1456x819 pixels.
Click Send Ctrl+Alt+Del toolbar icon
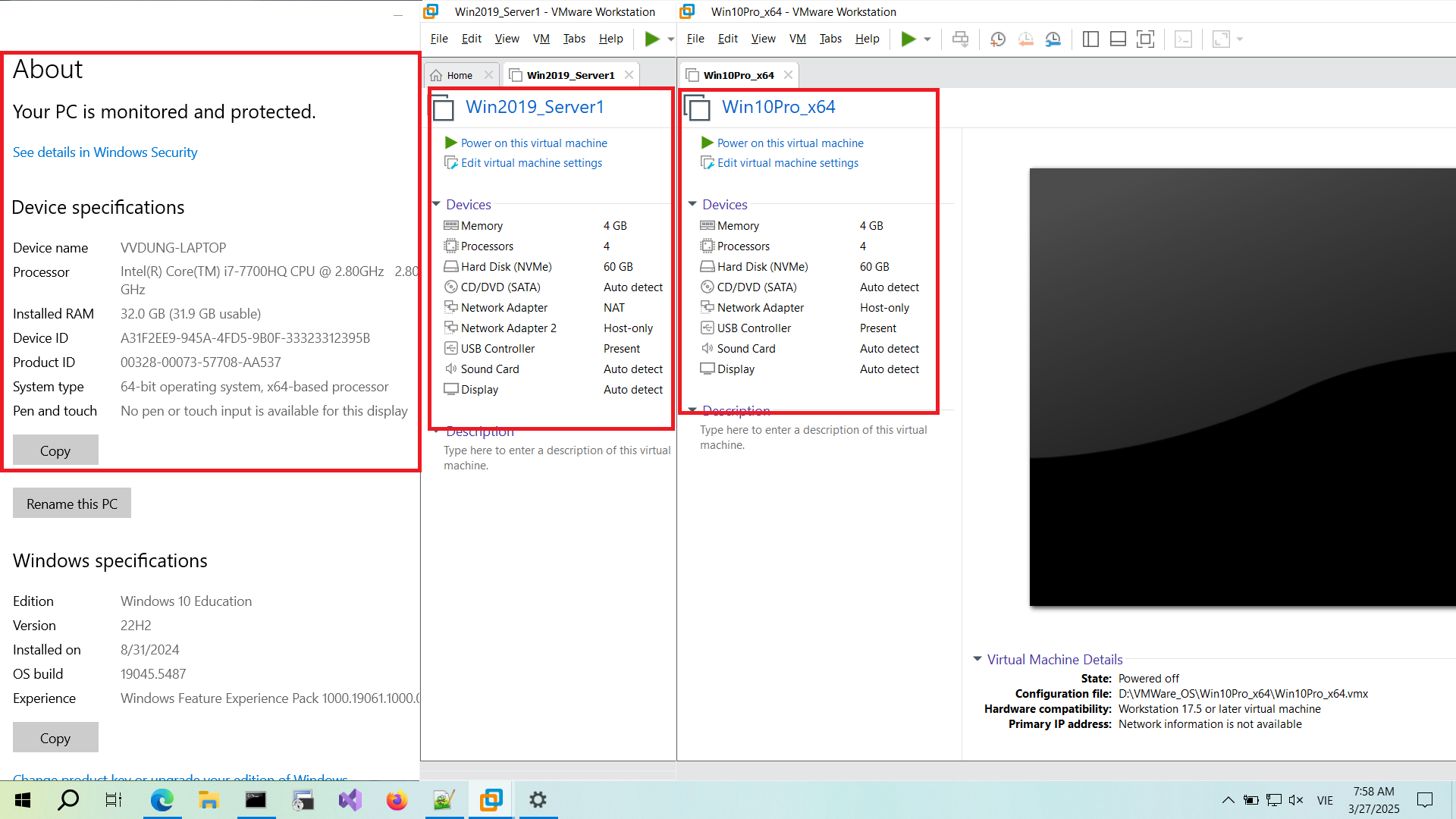tap(960, 39)
